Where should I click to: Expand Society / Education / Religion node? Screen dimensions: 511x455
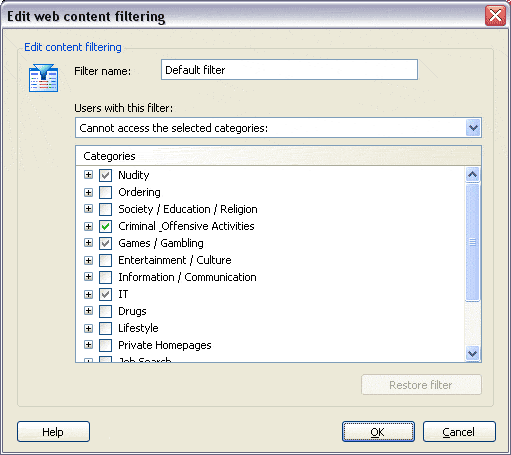point(88,209)
